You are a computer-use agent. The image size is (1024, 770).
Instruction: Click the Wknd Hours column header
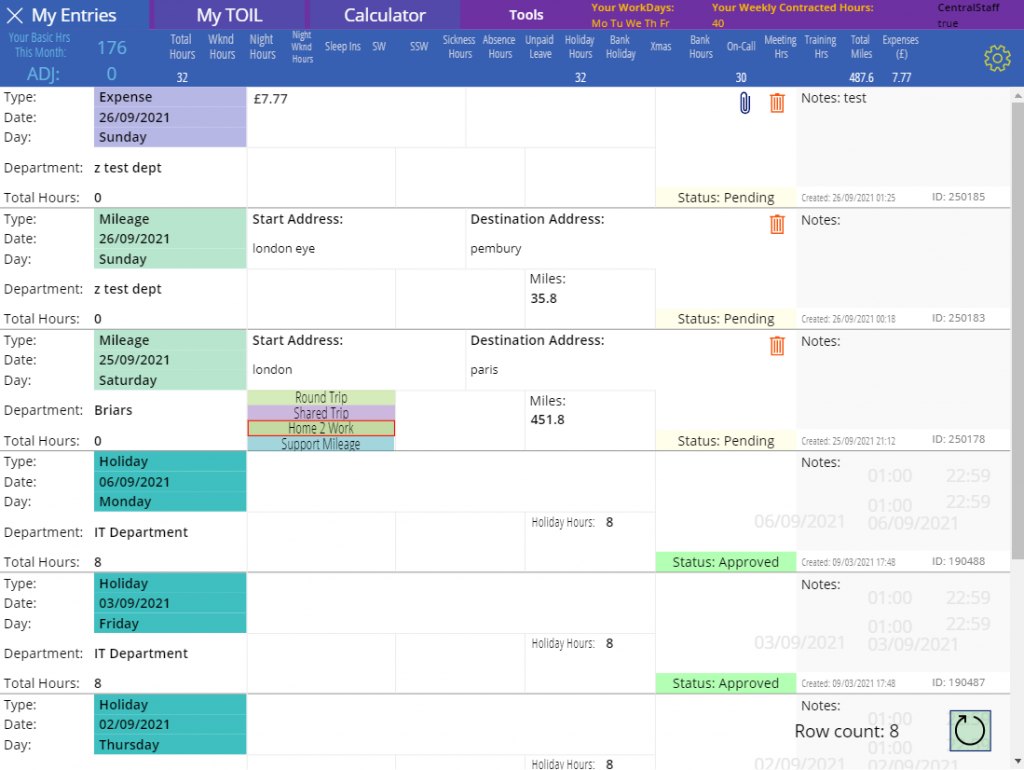221,47
